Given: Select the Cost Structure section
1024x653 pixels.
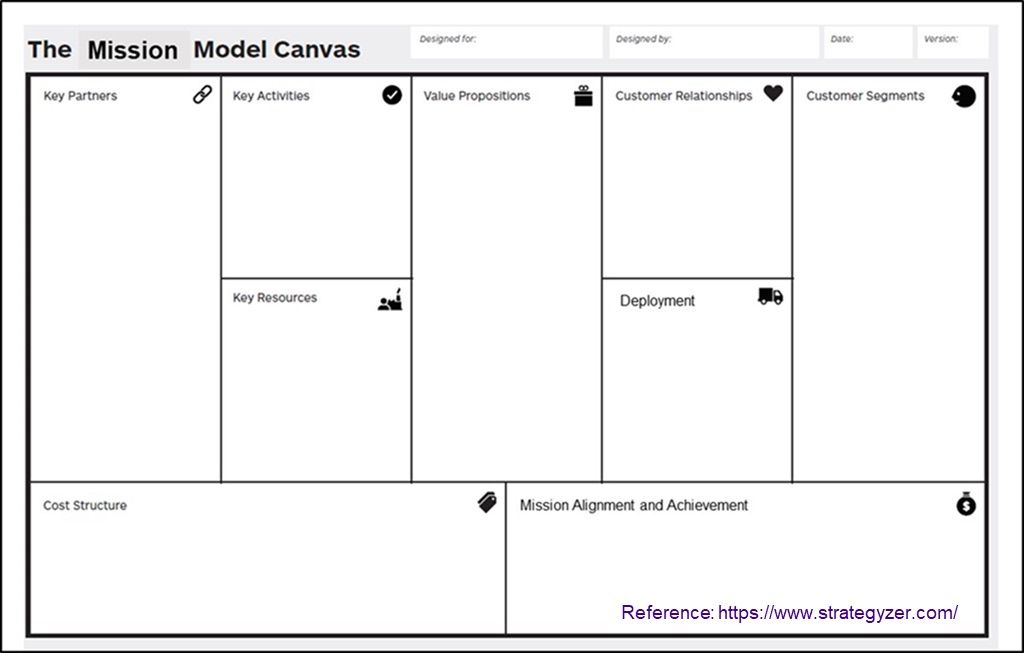Looking at the screenshot, I should [x=82, y=505].
